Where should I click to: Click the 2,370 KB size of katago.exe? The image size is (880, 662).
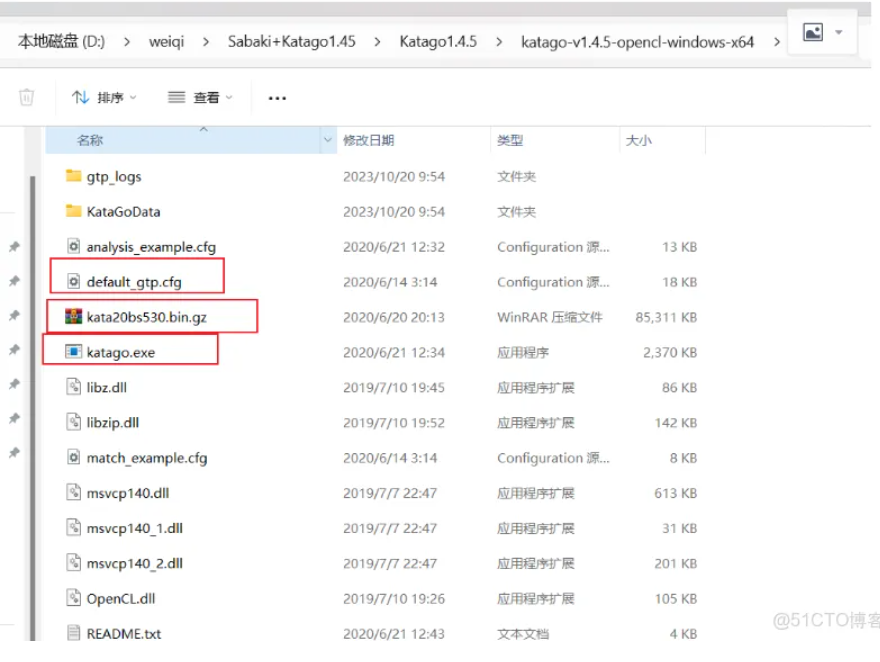[670, 352]
